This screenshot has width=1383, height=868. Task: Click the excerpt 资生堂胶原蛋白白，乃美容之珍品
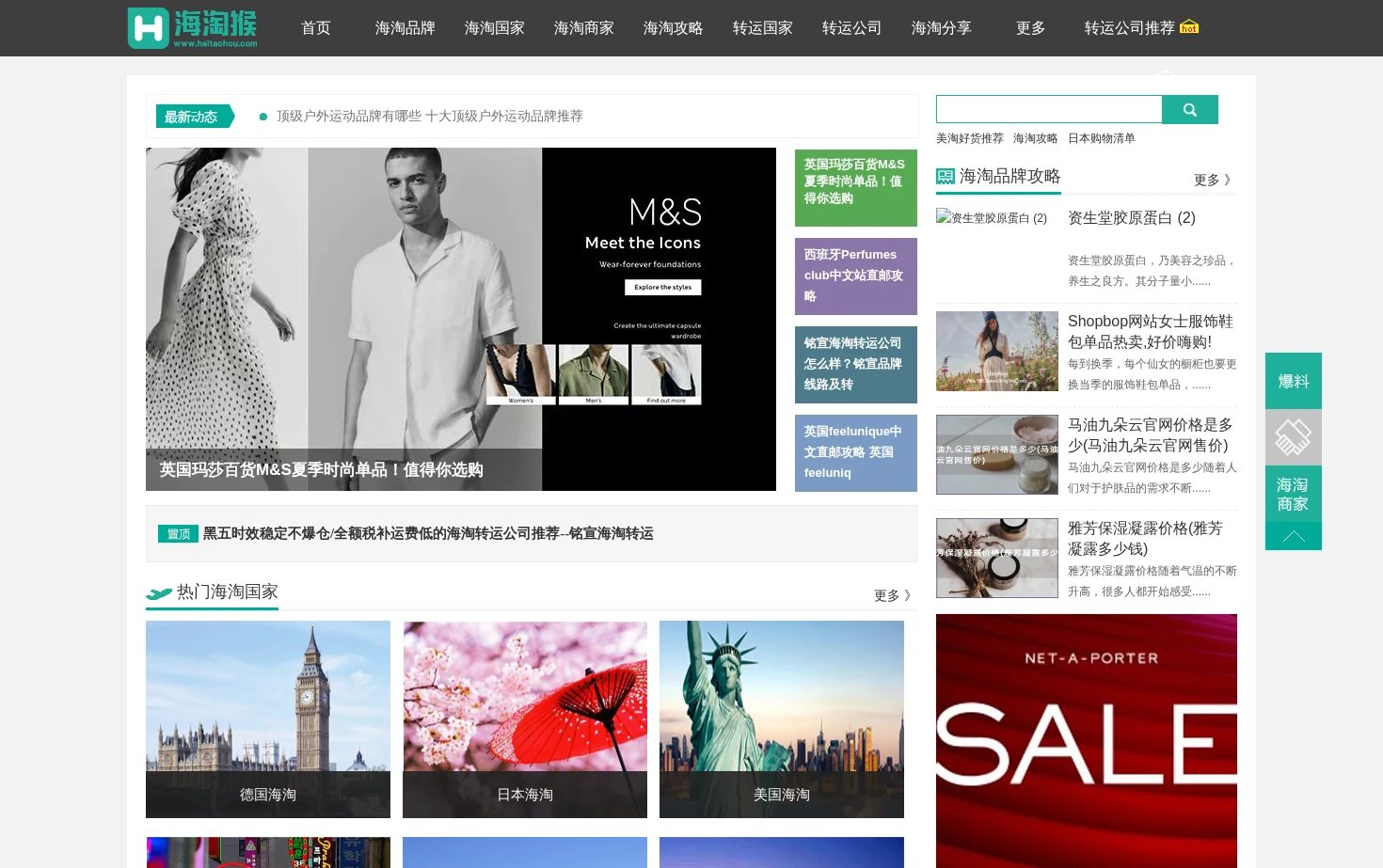pyautogui.click(x=1152, y=271)
